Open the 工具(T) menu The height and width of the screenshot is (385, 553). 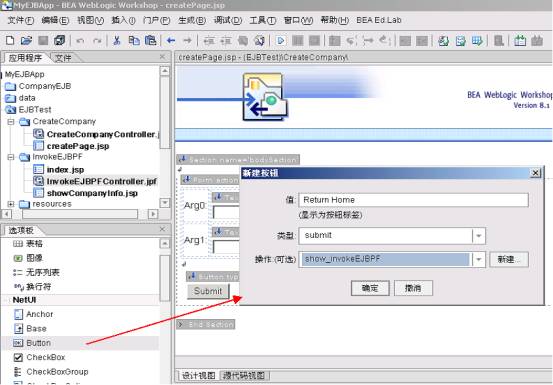tap(263, 20)
